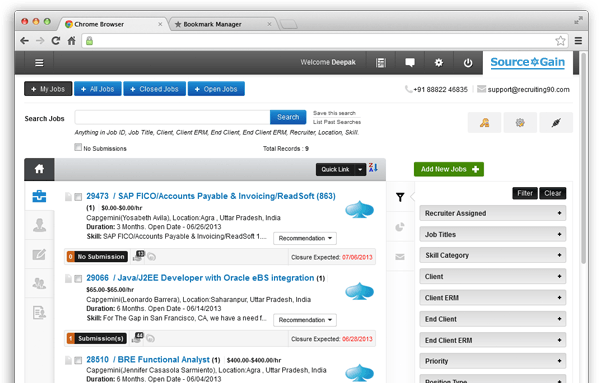Check the box for job 29066
This screenshot has width=599, height=383.
78,279
